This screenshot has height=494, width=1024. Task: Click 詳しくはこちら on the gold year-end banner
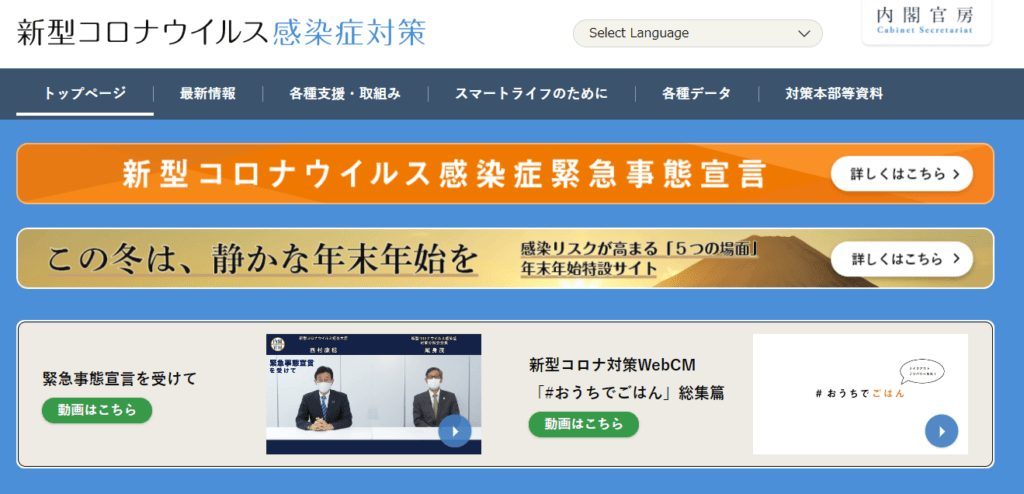click(x=901, y=258)
